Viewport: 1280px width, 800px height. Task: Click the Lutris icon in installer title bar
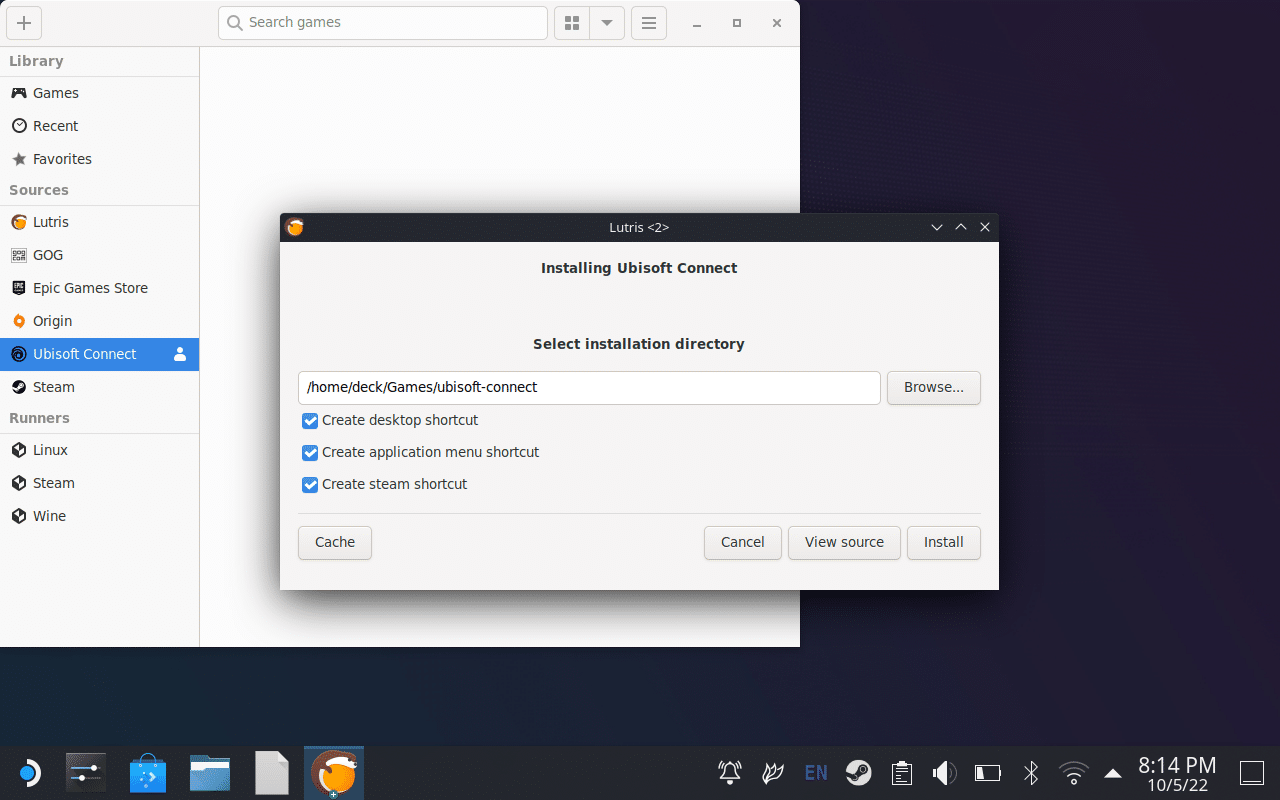pos(295,227)
